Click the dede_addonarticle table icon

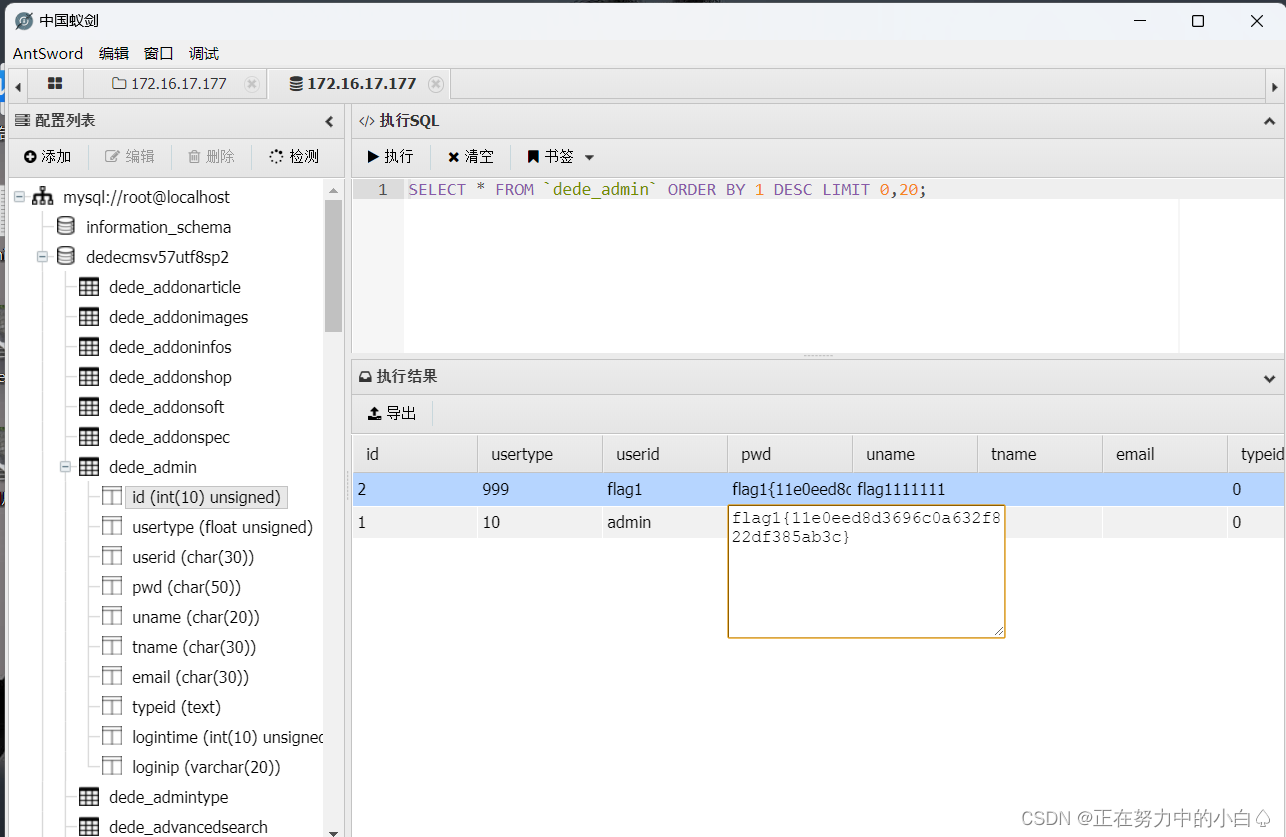point(89,287)
